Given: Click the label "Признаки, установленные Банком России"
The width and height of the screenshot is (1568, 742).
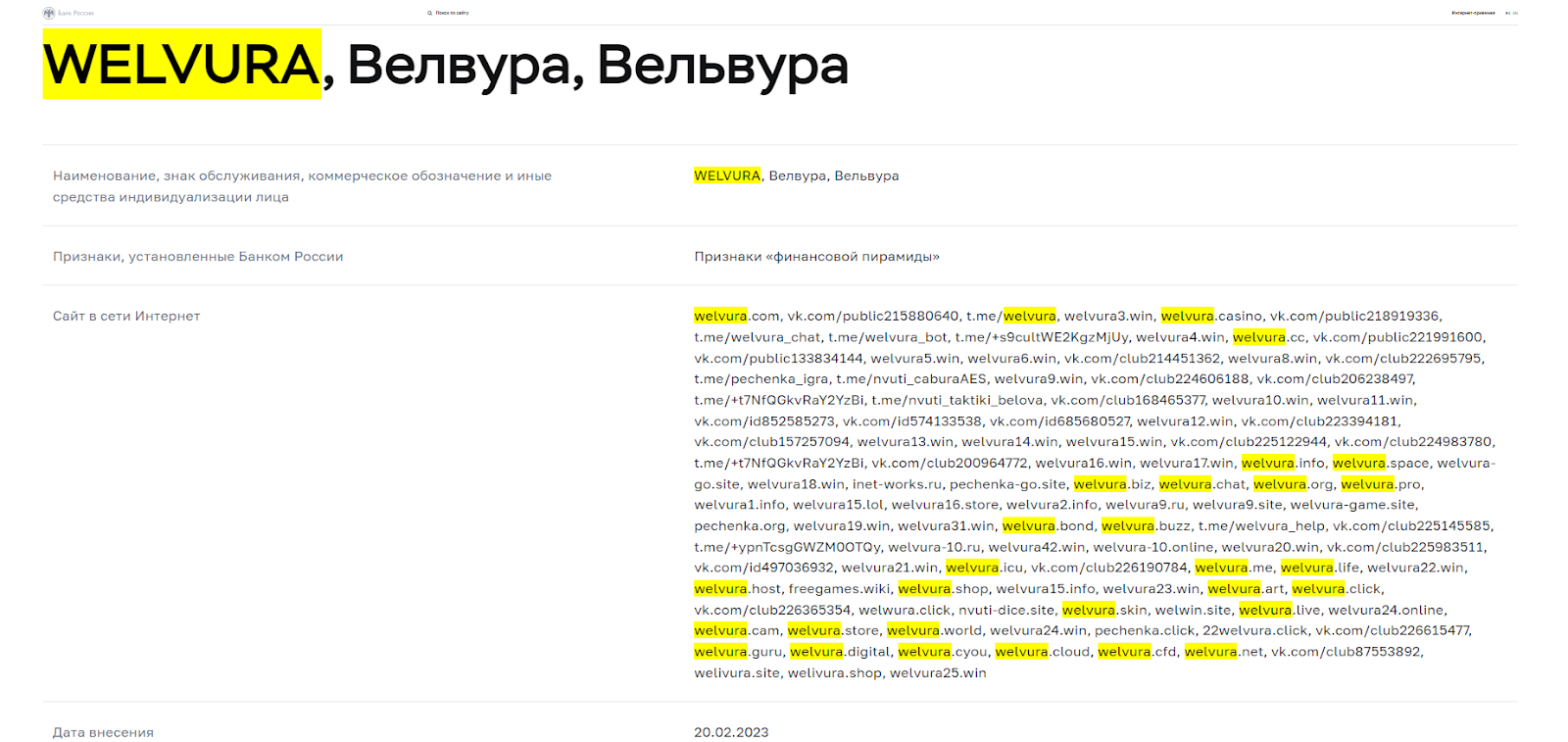Looking at the screenshot, I should [198, 257].
